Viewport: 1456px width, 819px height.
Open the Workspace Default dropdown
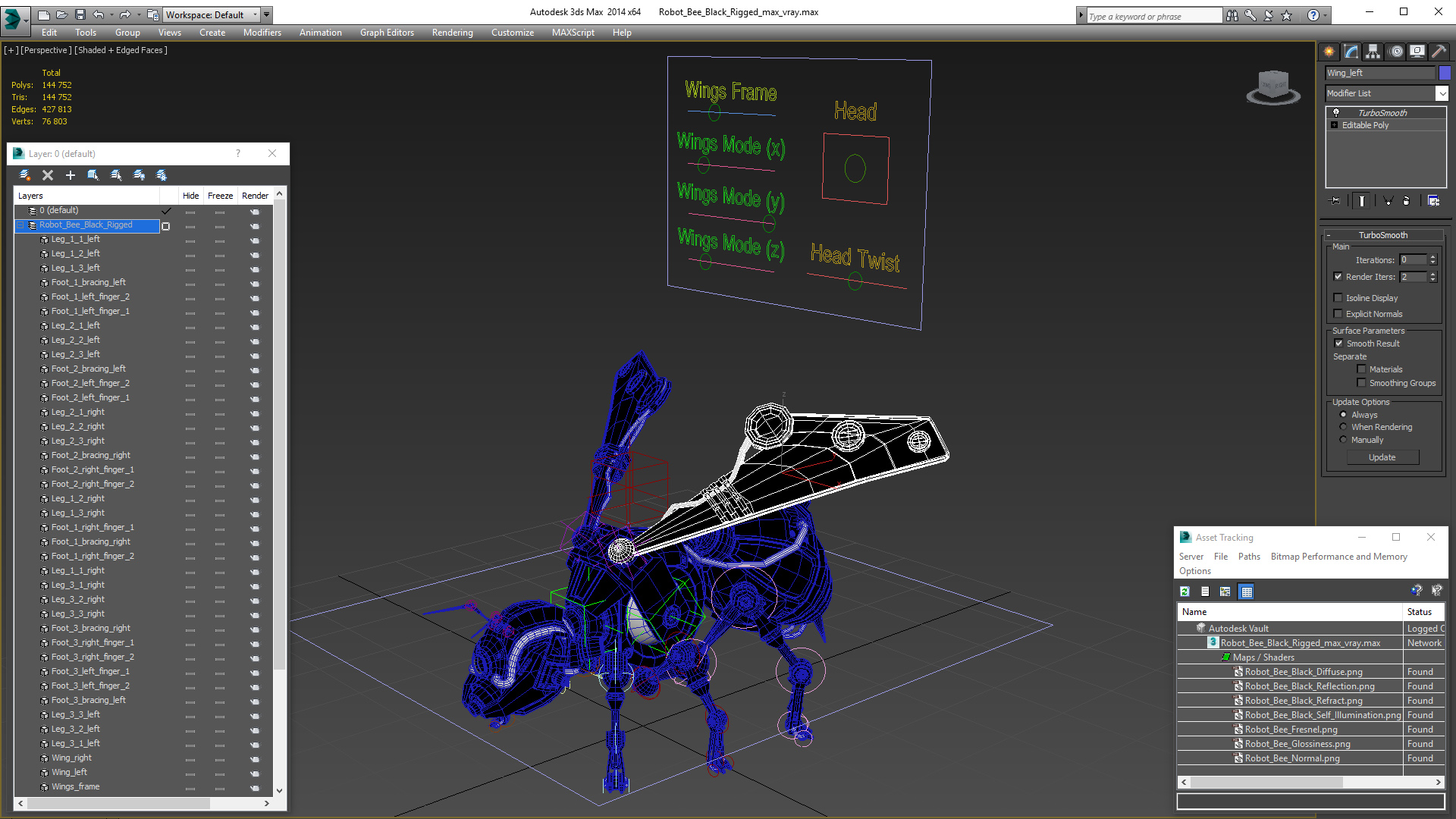click(x=212, y=14)
